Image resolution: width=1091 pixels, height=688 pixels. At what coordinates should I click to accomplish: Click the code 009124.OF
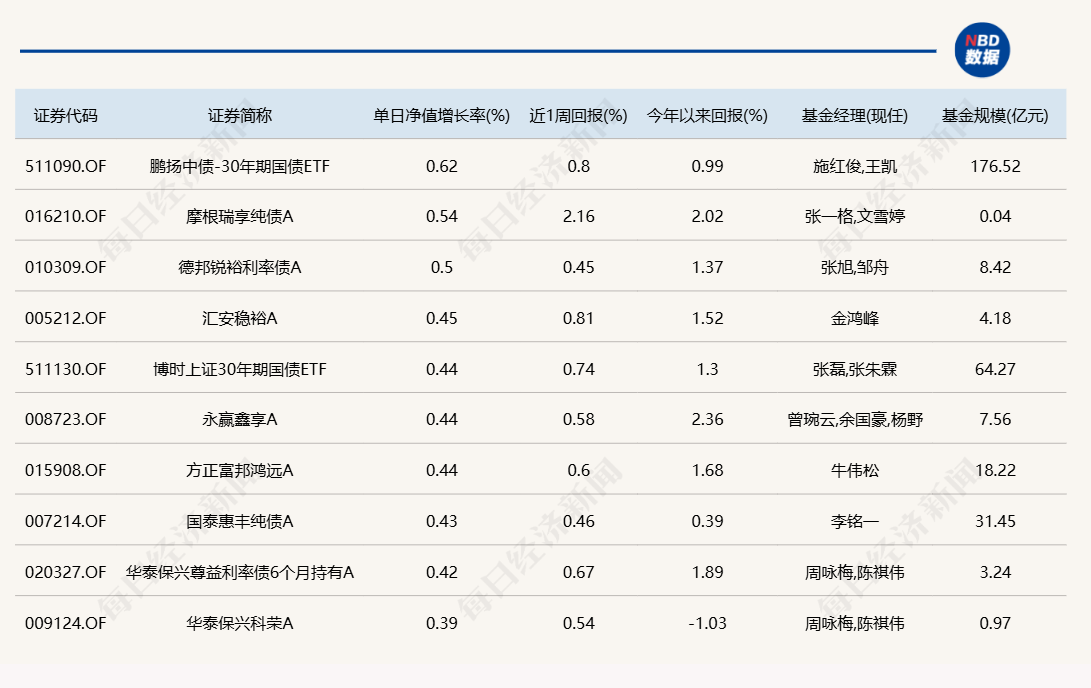(x=65, y=623)
